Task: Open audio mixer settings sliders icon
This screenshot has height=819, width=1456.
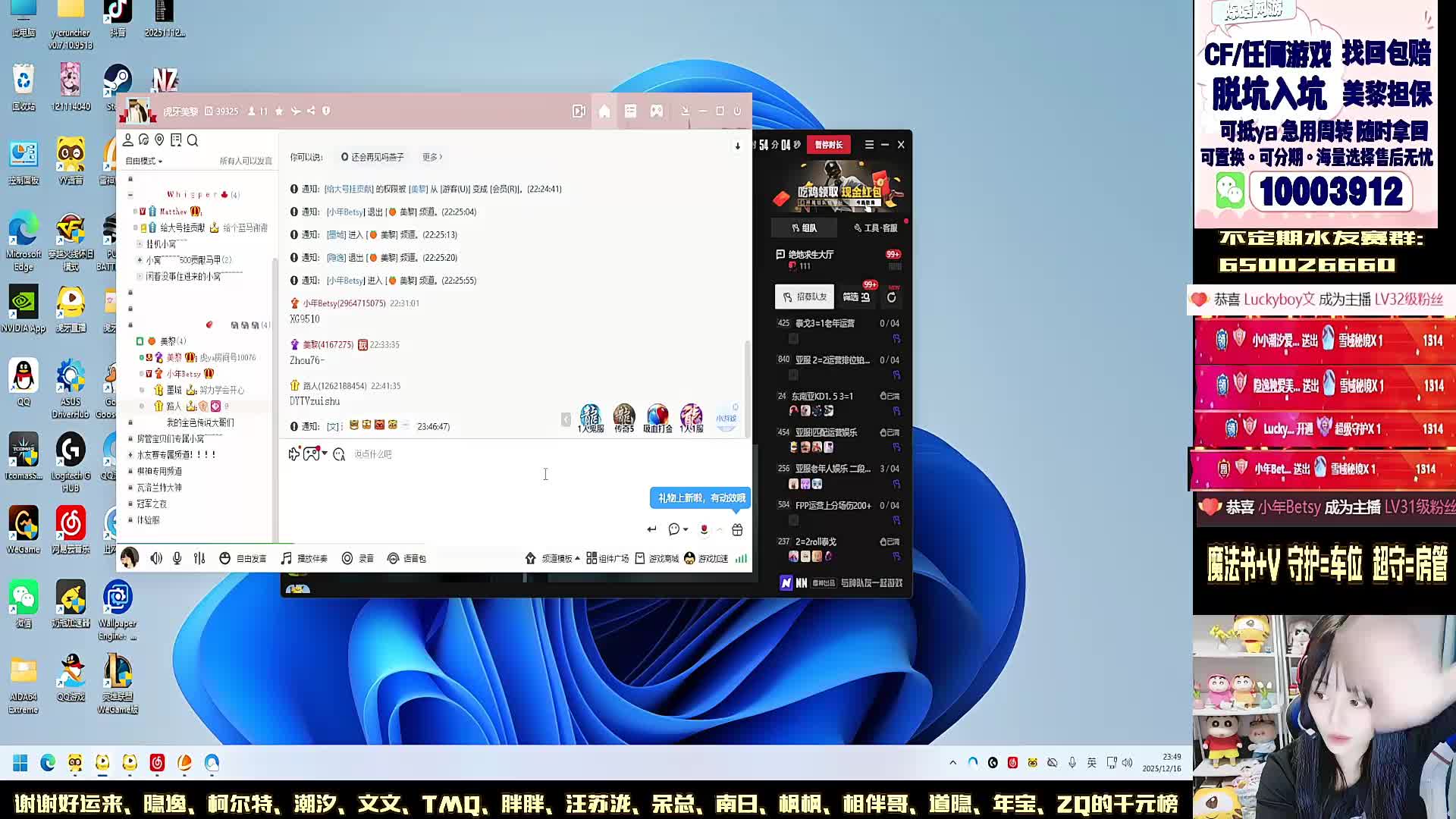Action: click(x=199, y=558)
